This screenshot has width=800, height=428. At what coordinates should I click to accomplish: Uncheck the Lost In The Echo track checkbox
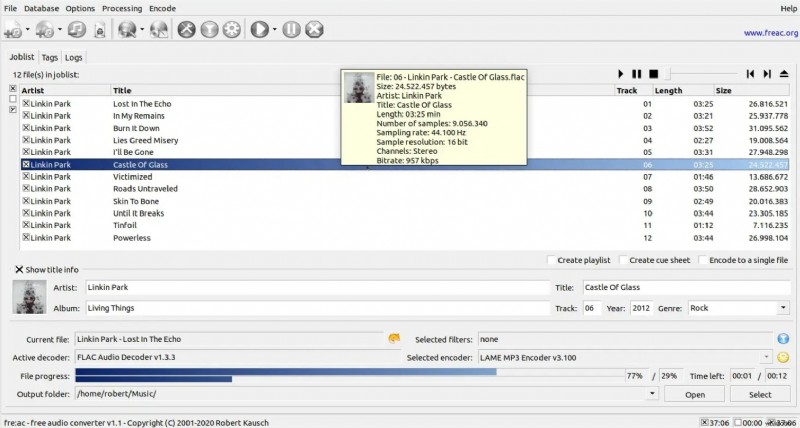26,104
